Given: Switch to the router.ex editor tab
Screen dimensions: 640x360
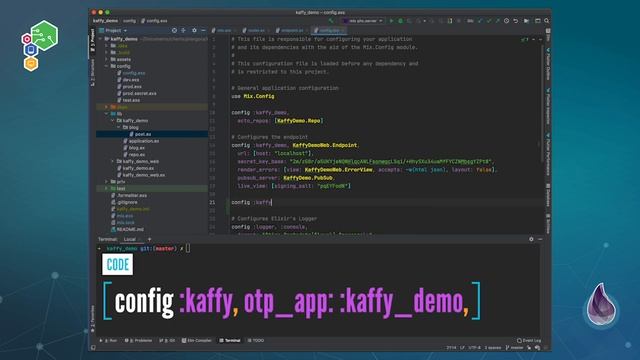Looking at the screenshot, I should (256, 31).
